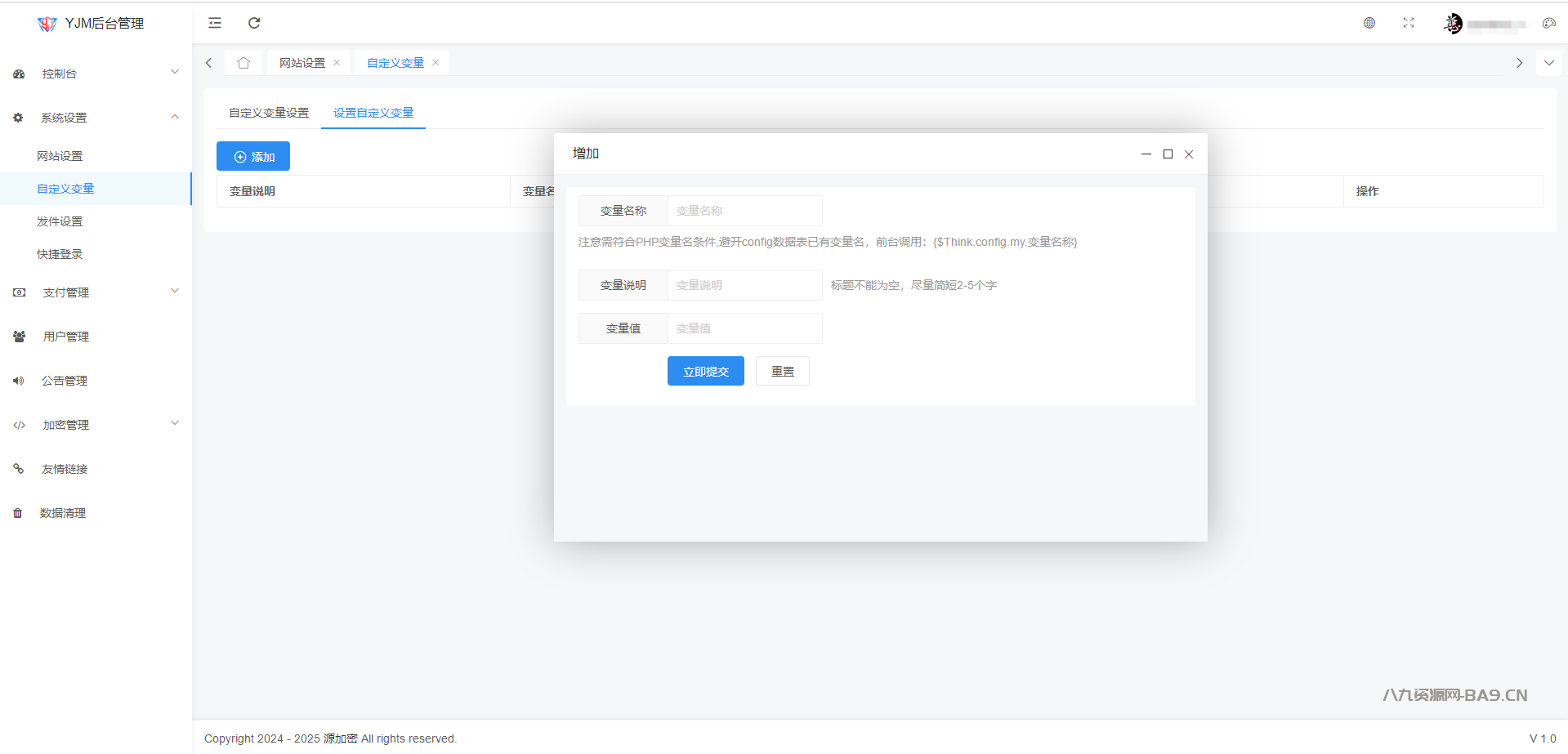Click the 重置 reset button
1568x754 pixels.
tap(782, 372)
